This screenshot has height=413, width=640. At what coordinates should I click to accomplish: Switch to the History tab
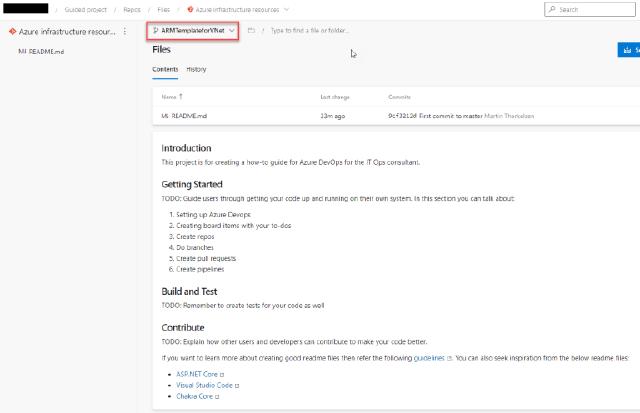(x=196, y=69)
